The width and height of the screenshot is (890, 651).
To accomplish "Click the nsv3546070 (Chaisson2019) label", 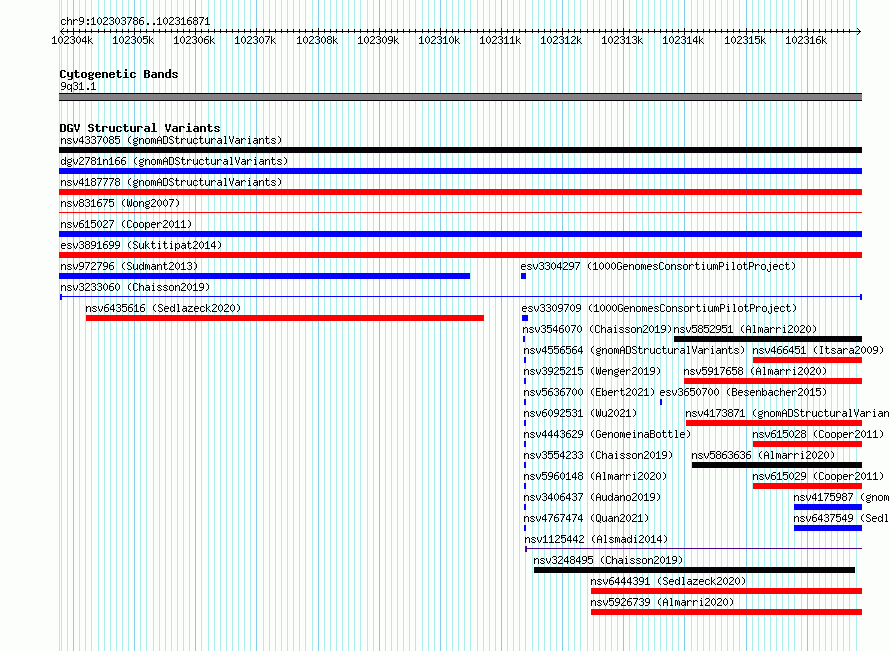I will pyautogui.click(x=597, y=329).
